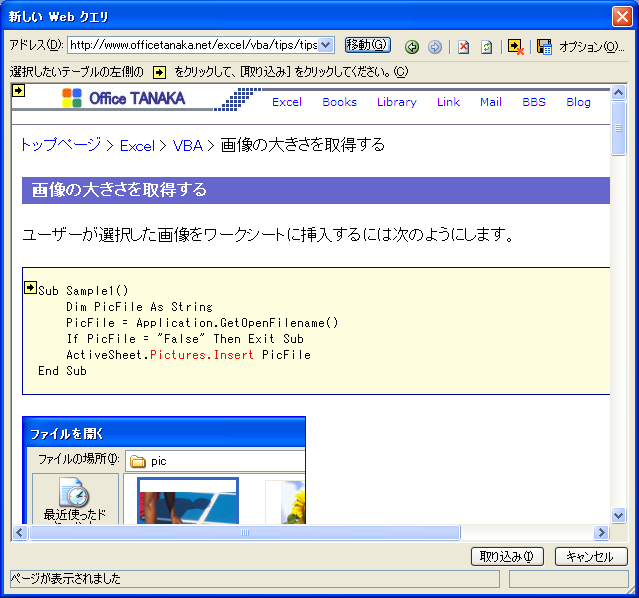Click the Hide table selection icons button
This screenshot has height=598, width=639.
tap(516, 47)
